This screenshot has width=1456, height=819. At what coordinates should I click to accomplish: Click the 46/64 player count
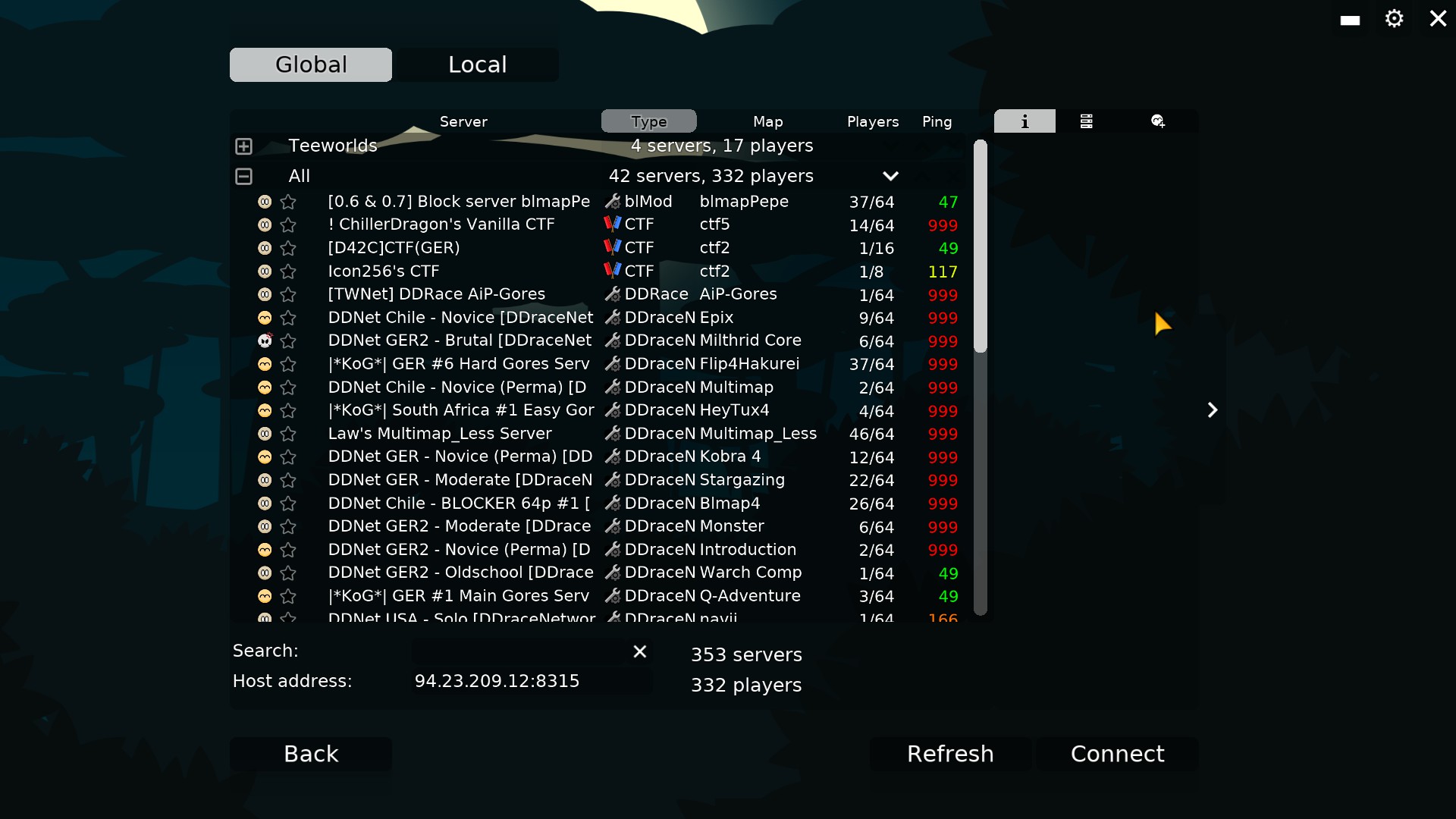pos(871,435)
